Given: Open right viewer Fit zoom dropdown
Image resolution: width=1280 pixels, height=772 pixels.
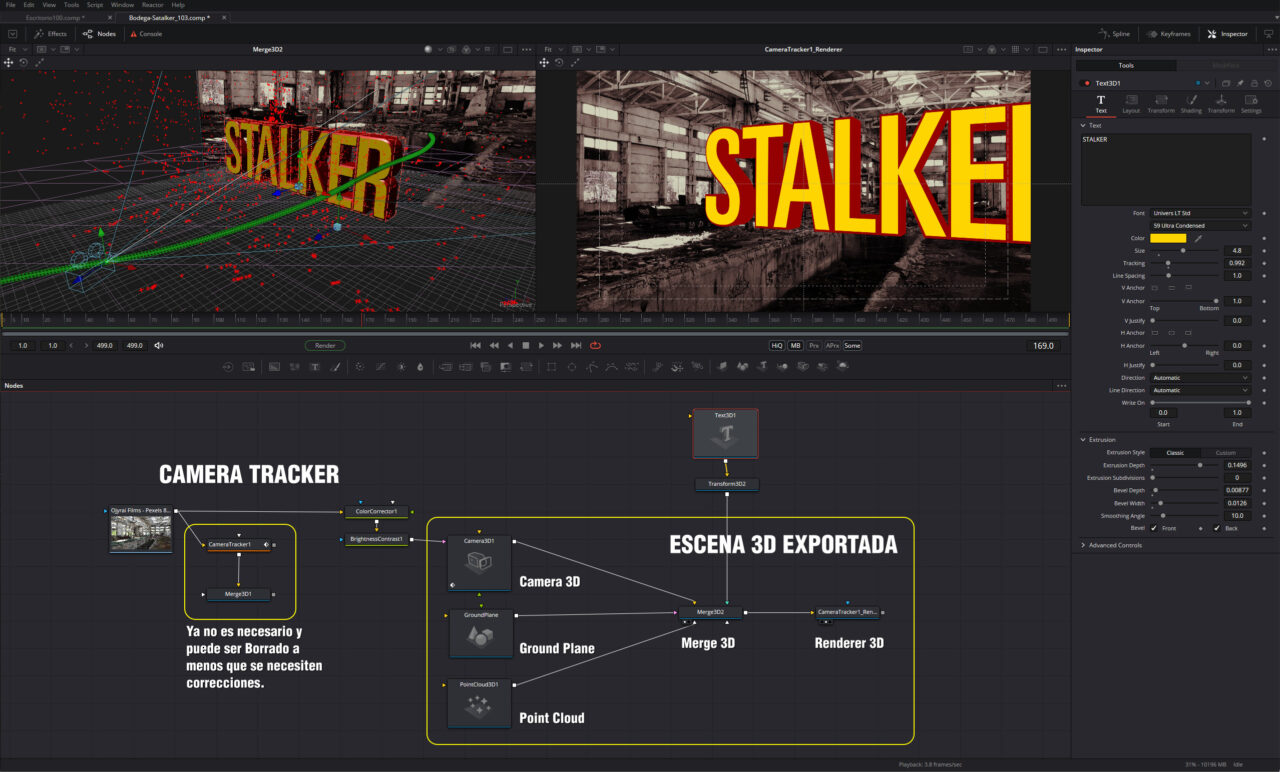Looking at the screenshot, I should coord(552,49).
